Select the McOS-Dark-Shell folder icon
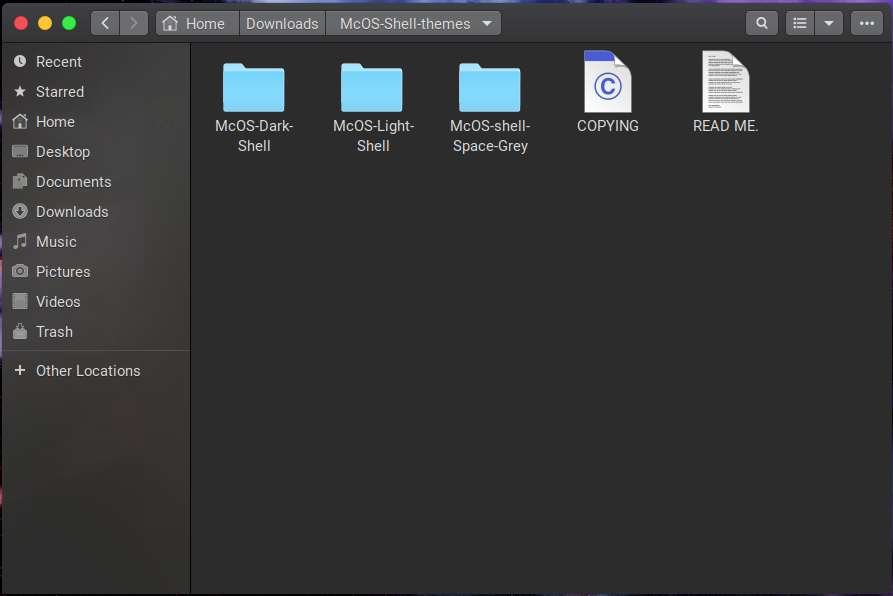 tap(253, 87)
